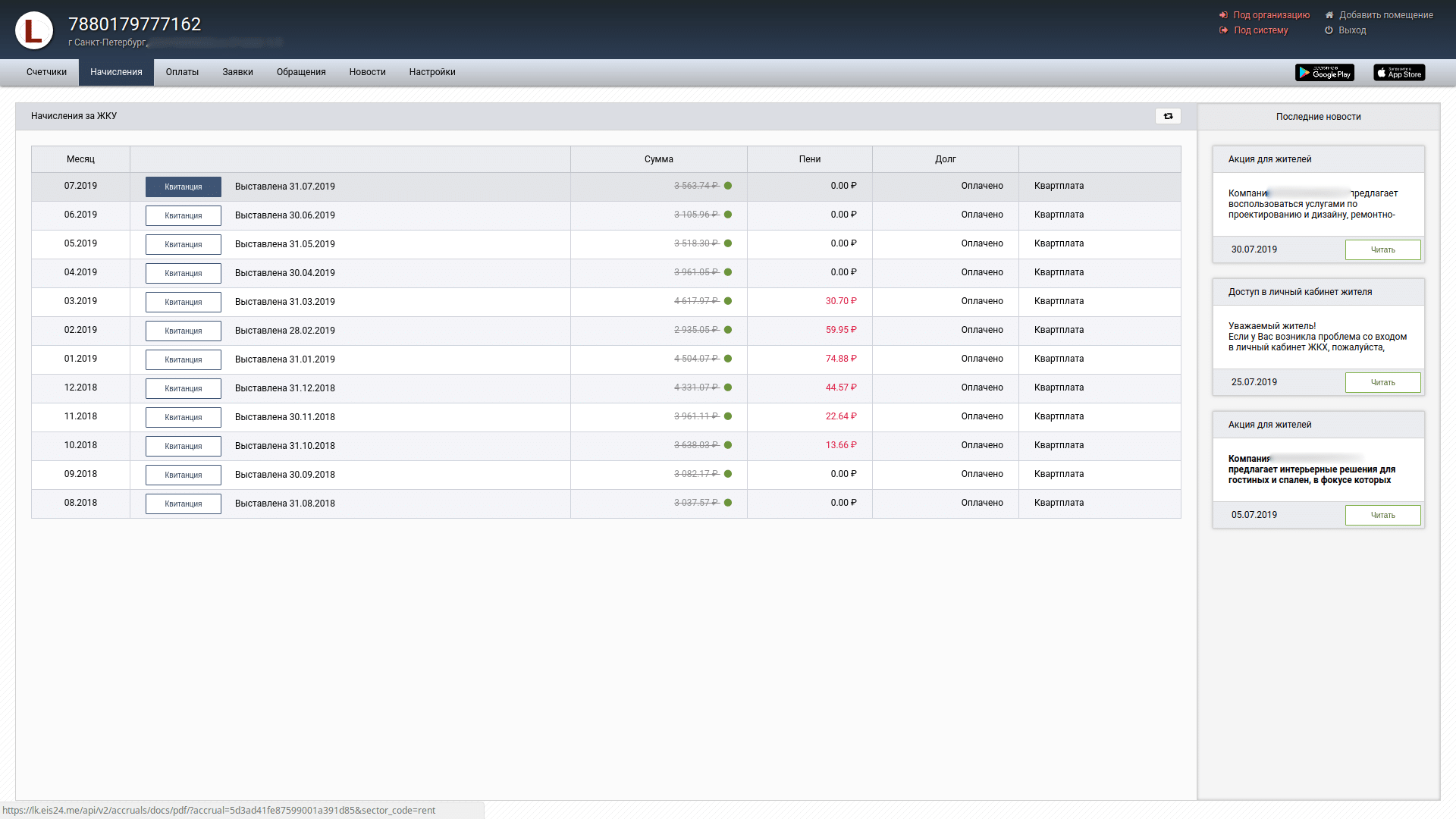
Task: Read the news dated 30.07.2019
Action: (1382, 250)
